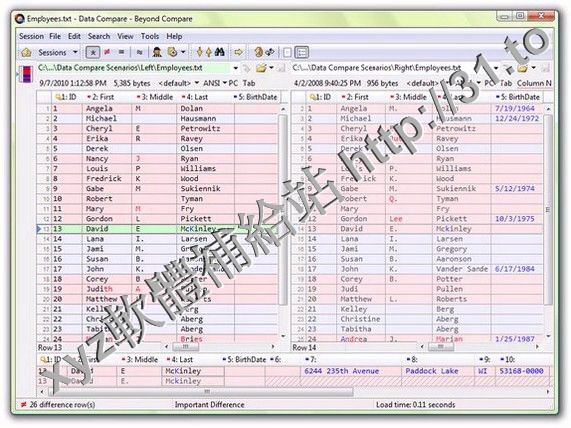Click the Home icon in the toolbar
The height and width of the screenshot is (428, 571).
pyautogui.click(x=26, y=52)
